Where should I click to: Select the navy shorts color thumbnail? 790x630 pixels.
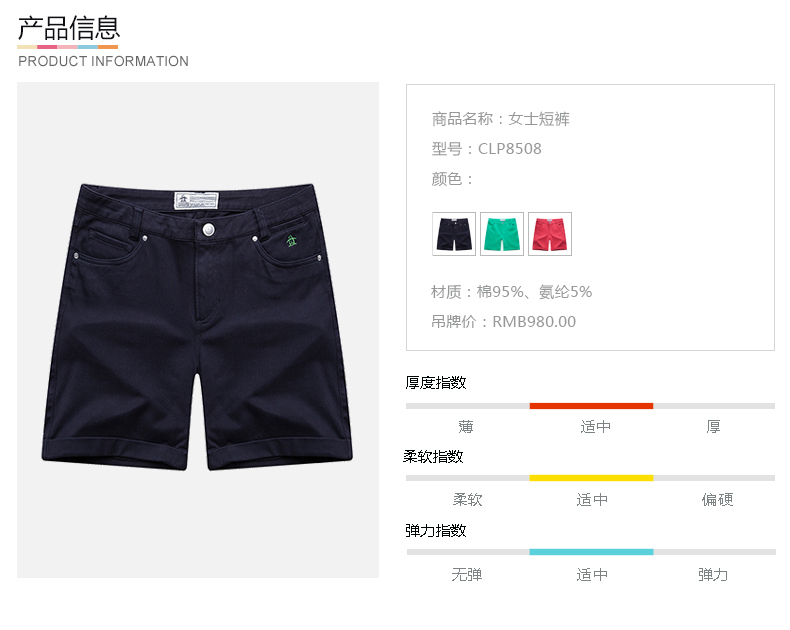(453, 234)
